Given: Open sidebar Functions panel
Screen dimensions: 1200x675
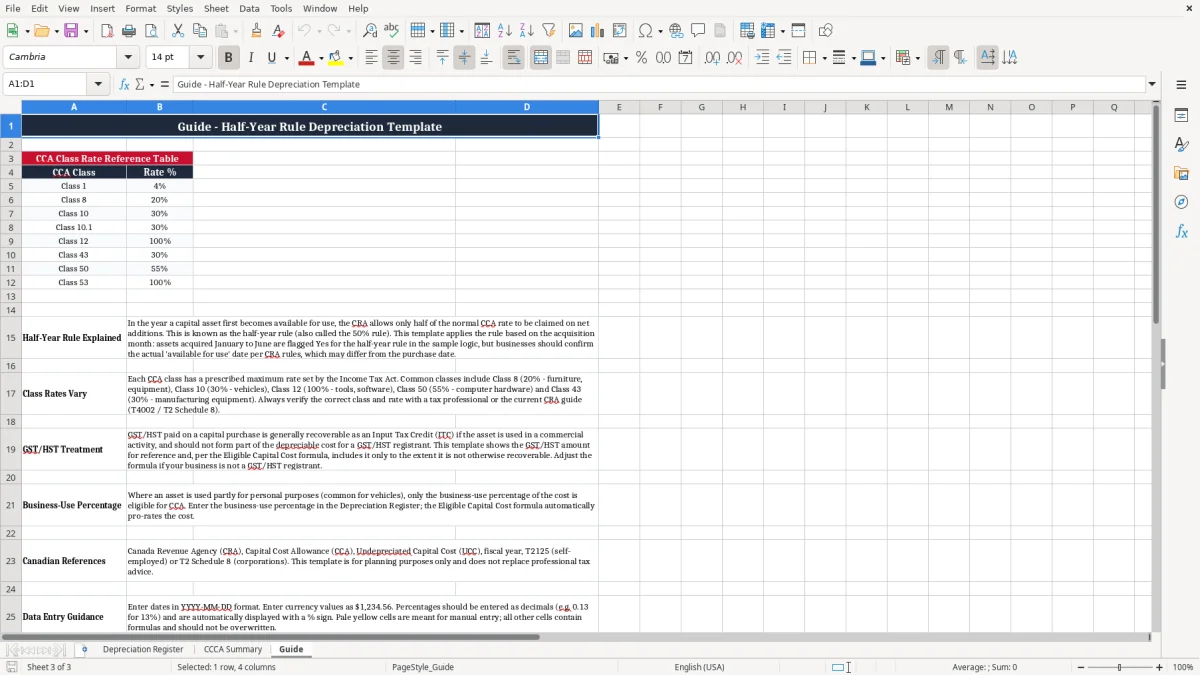Looking at the screenshot, I should tap(1181, 231).
